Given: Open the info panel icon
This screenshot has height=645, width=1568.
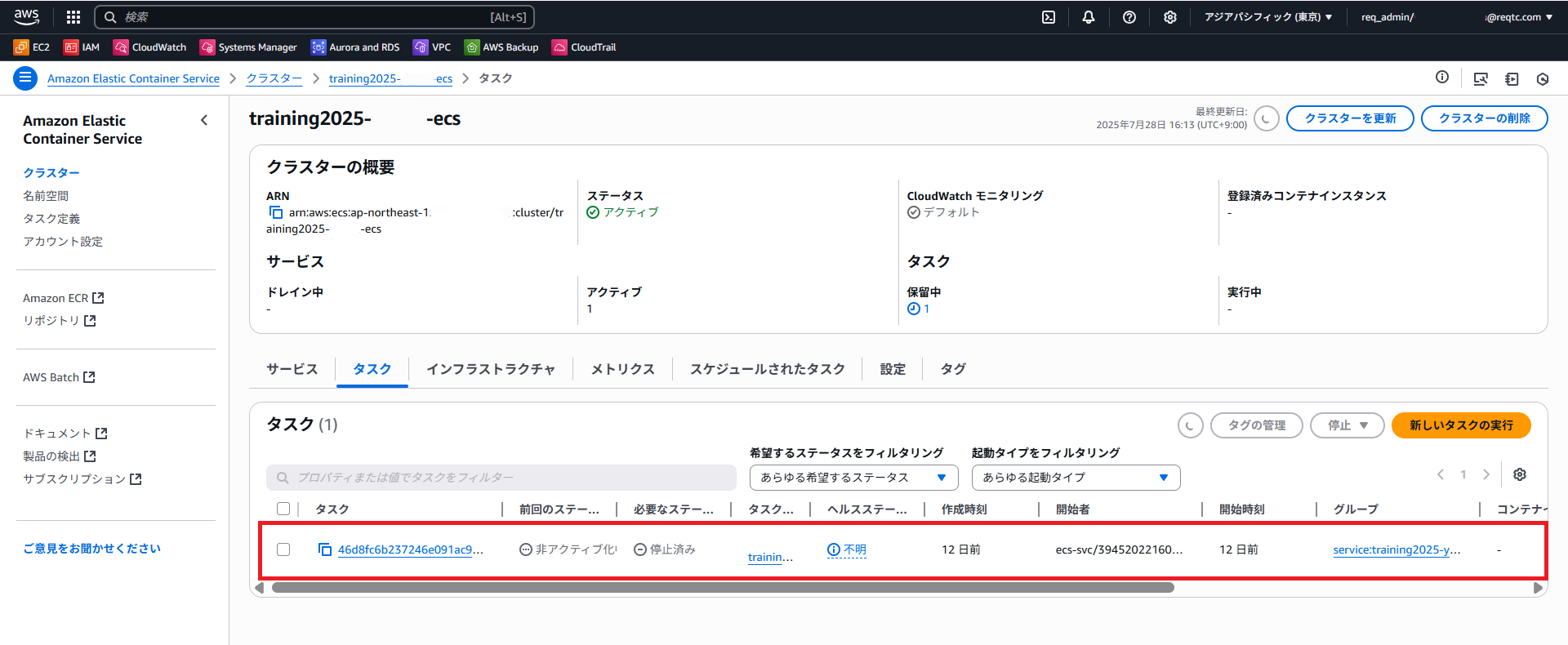Looking at the screenshot, I should (1442, 78).
